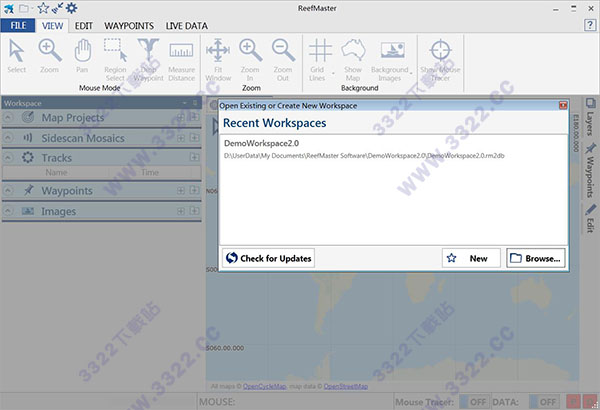The height and width of the screenshot is (410, 600).
Task: Close the Open Existing Workspace dialog
Action: 563,105
